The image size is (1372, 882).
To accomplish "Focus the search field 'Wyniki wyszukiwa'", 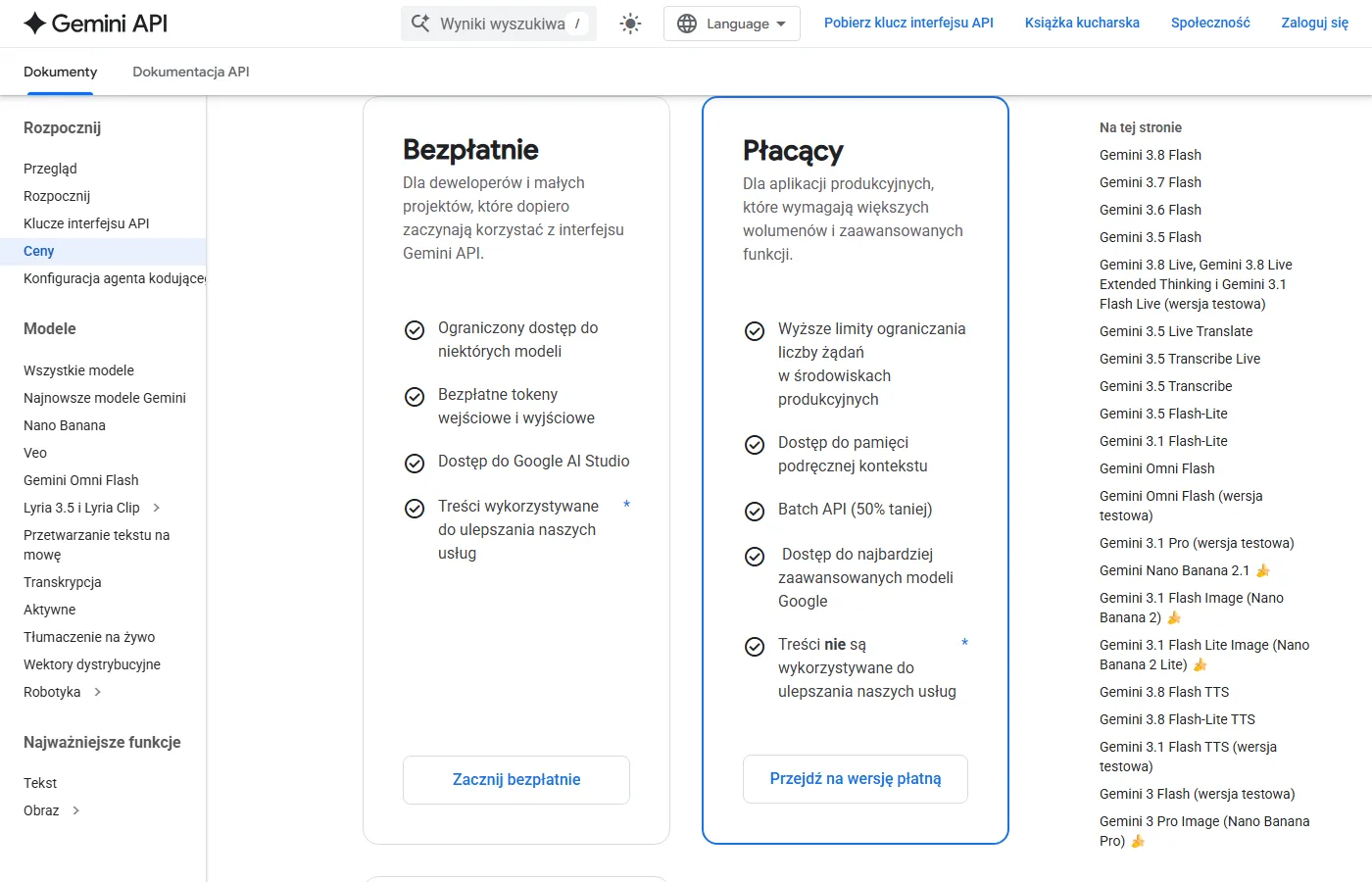I will 499,24.
